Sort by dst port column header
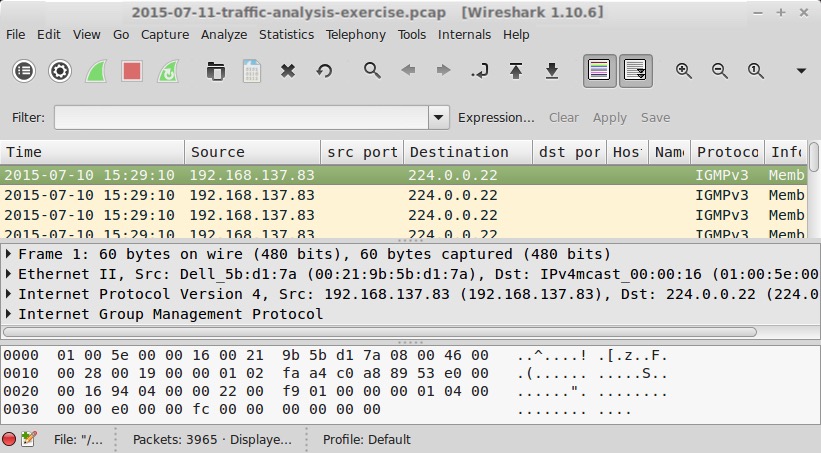Image resolution: width=821 pixels, height=453 pixels. [569, 152]
